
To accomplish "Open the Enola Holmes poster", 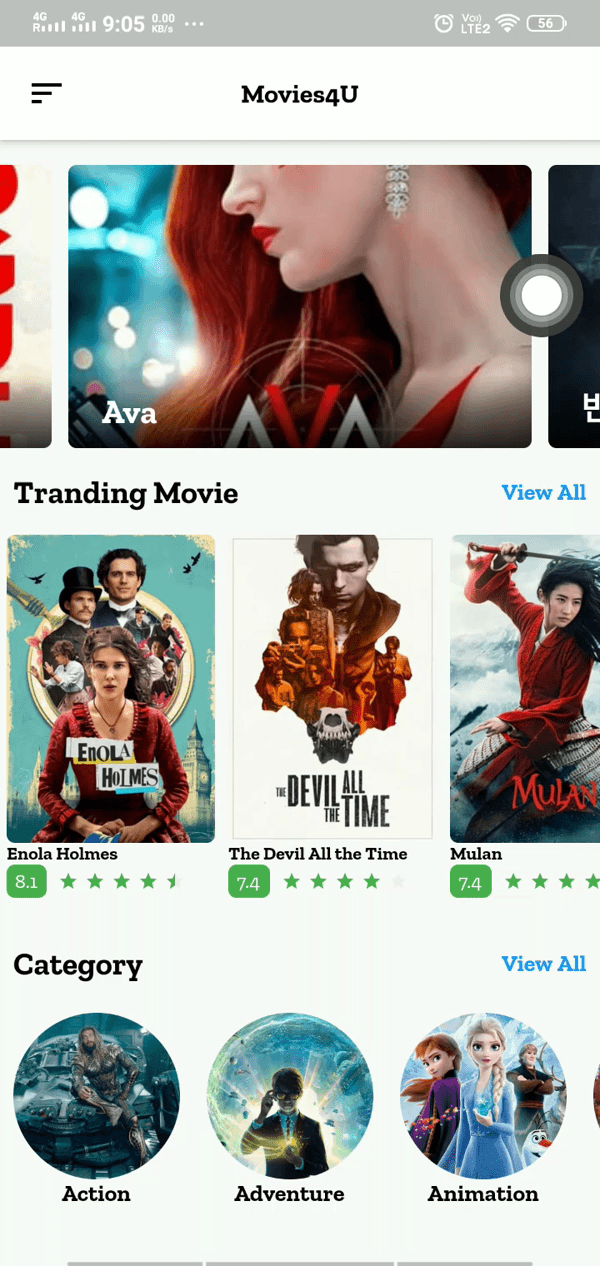I will coord(111,689).
